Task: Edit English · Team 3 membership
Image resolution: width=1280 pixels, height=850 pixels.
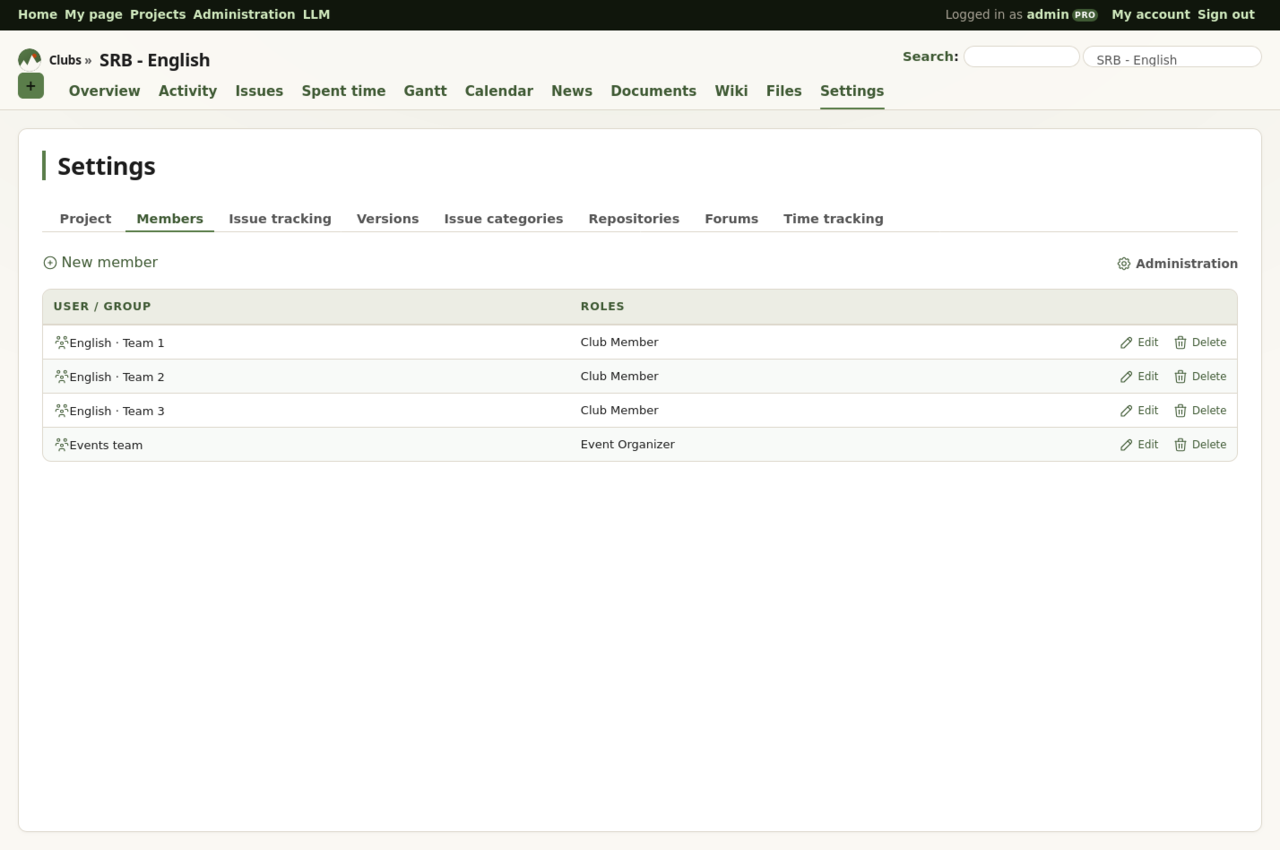Action: click(x=1139, y=410)
